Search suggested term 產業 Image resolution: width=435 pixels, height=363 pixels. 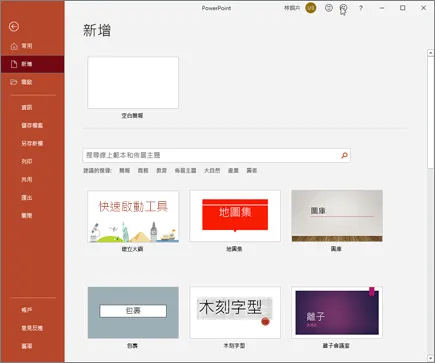(233, 171)
